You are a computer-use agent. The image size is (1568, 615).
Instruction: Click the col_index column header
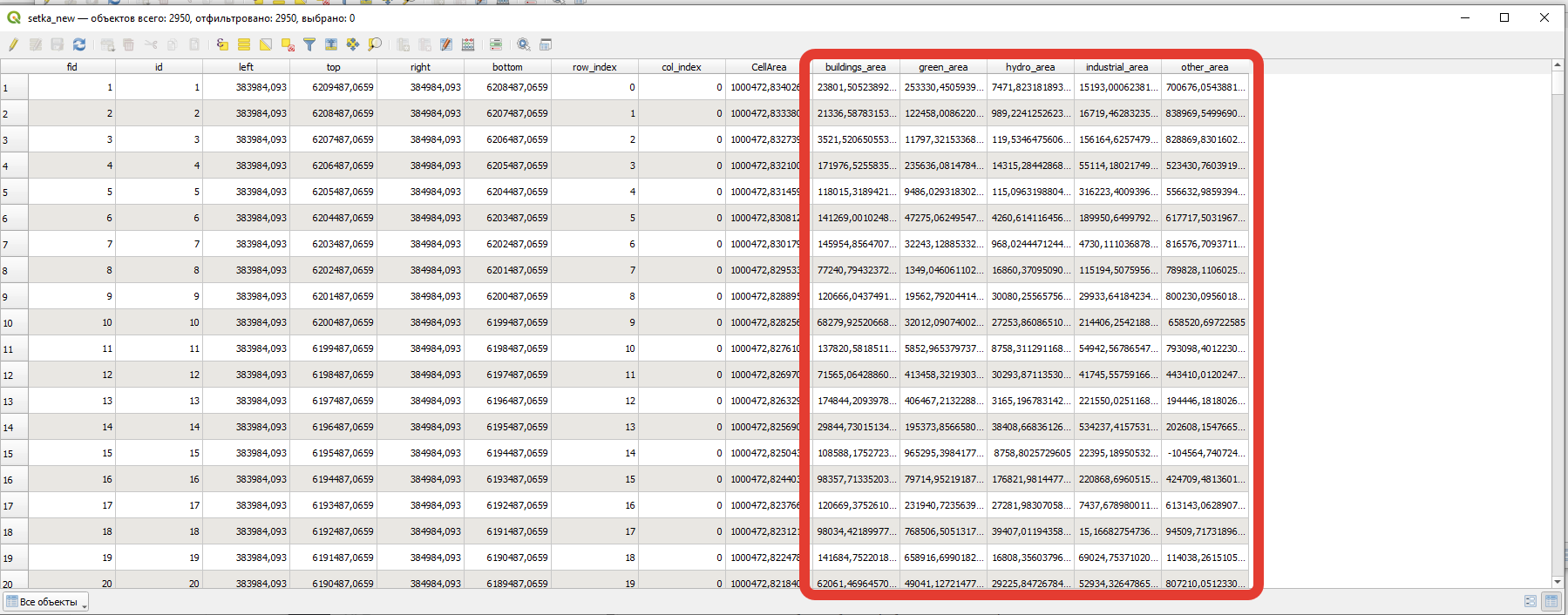point(682,67)
